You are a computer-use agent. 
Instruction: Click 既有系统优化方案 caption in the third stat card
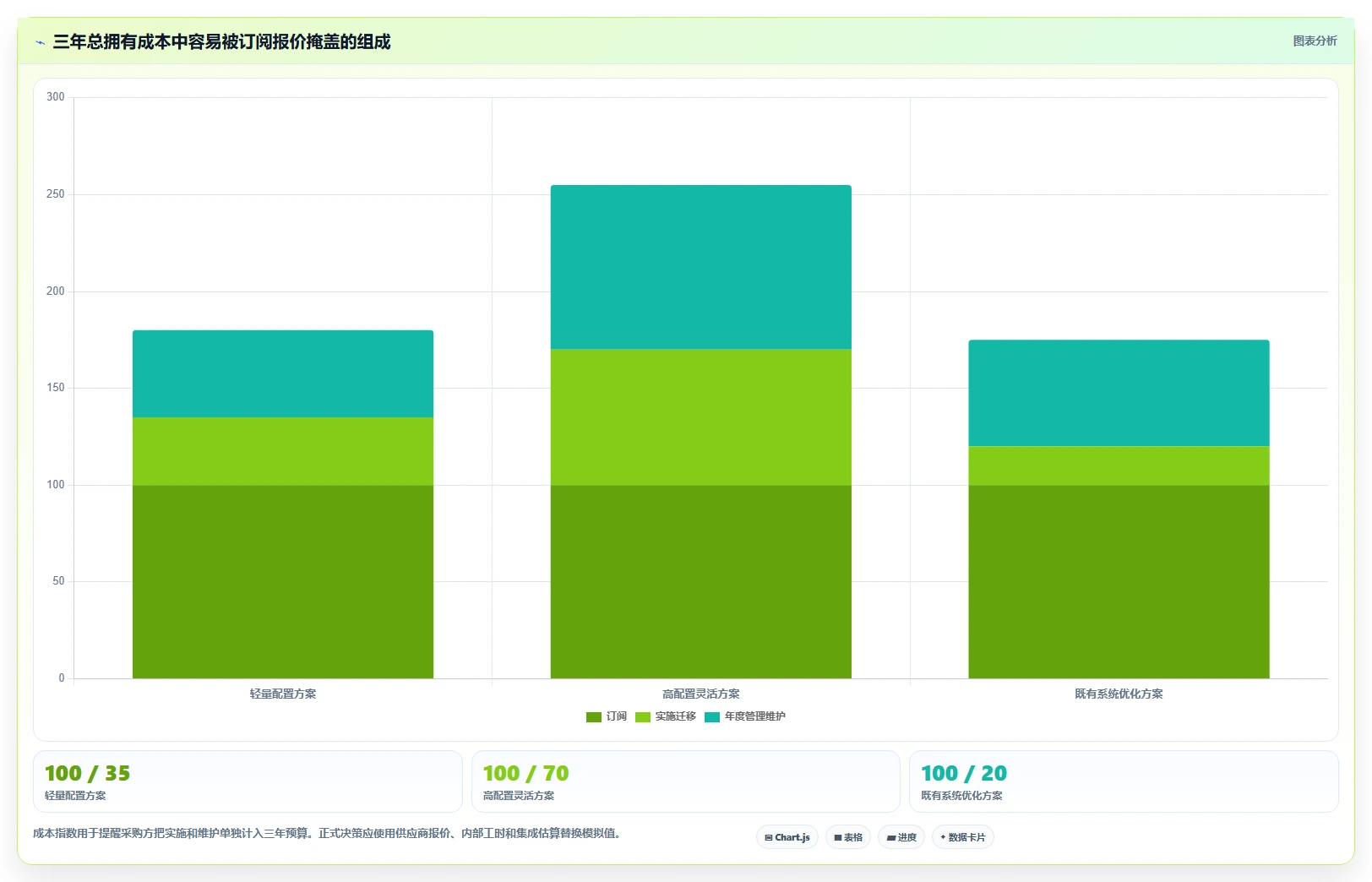[x=961, y=796]
